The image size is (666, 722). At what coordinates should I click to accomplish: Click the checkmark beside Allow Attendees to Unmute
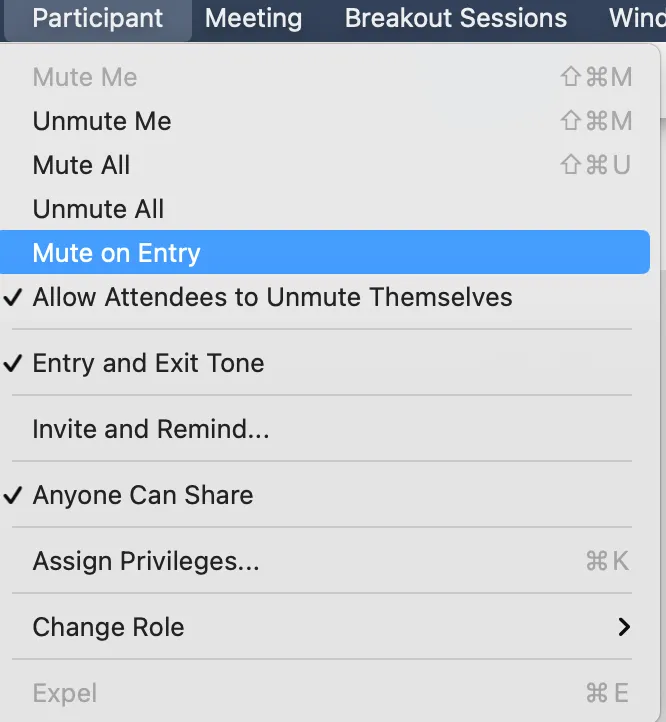click(13, 297)
